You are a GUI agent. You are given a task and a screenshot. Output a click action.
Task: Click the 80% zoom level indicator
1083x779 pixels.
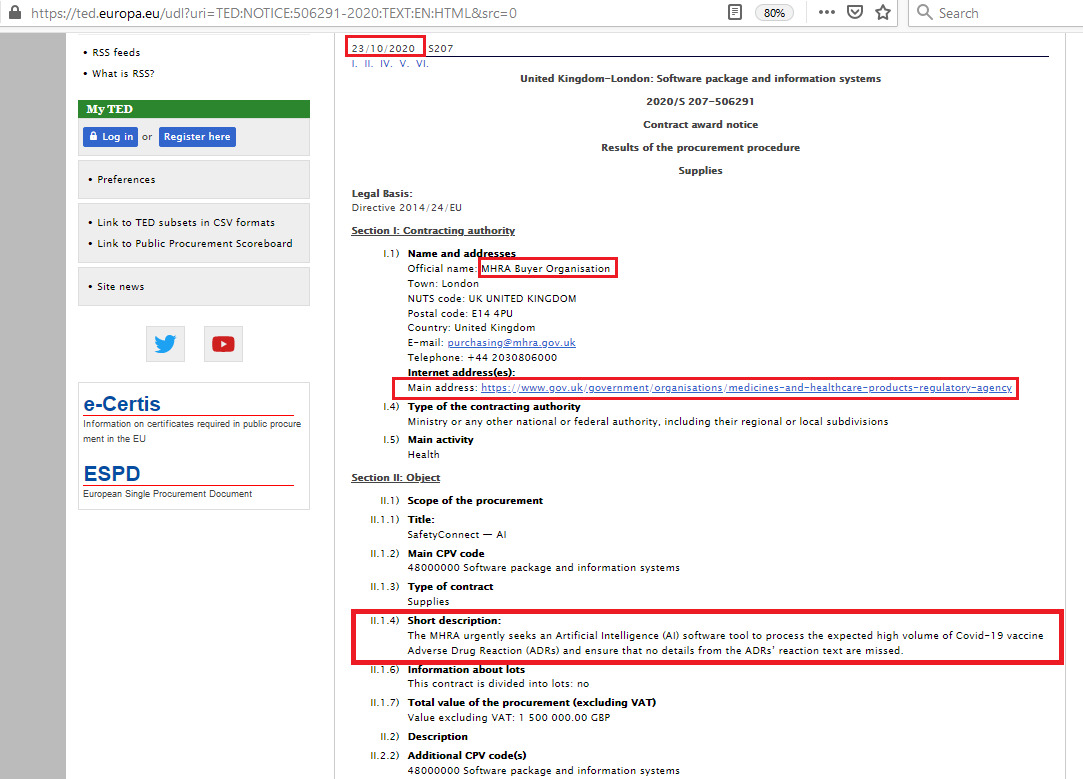click(x=774, y=12)
